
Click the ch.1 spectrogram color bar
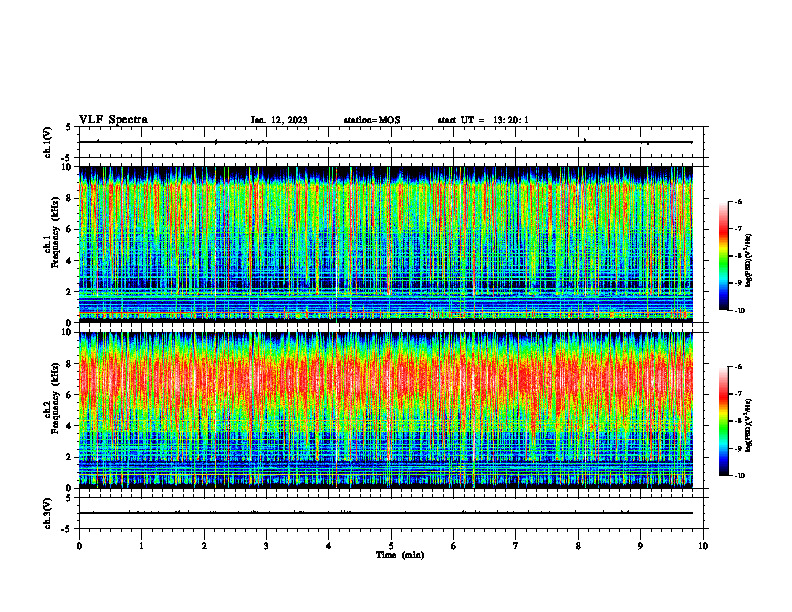[x=724, y=256]
